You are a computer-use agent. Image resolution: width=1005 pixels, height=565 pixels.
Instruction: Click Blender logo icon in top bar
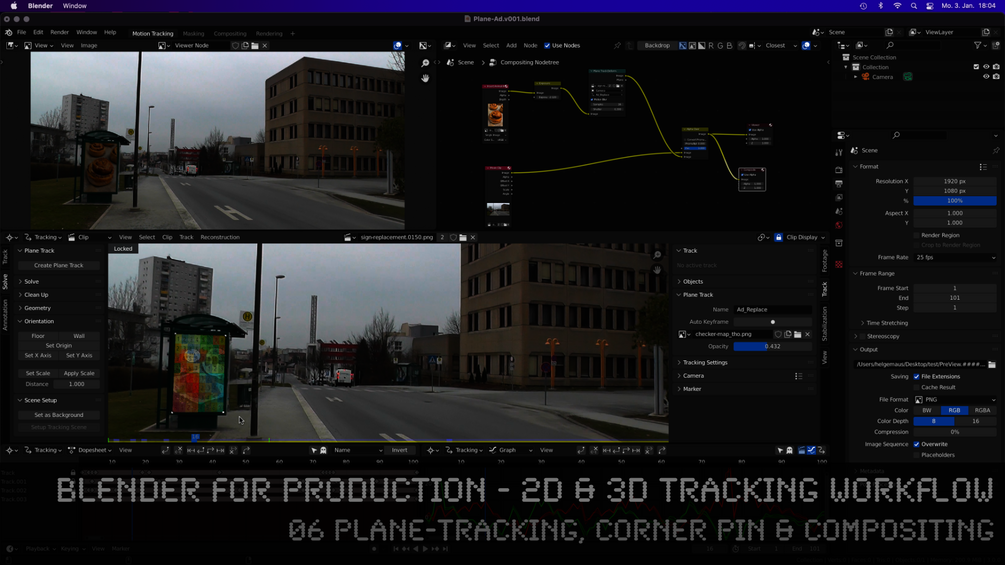coord(8,32)
